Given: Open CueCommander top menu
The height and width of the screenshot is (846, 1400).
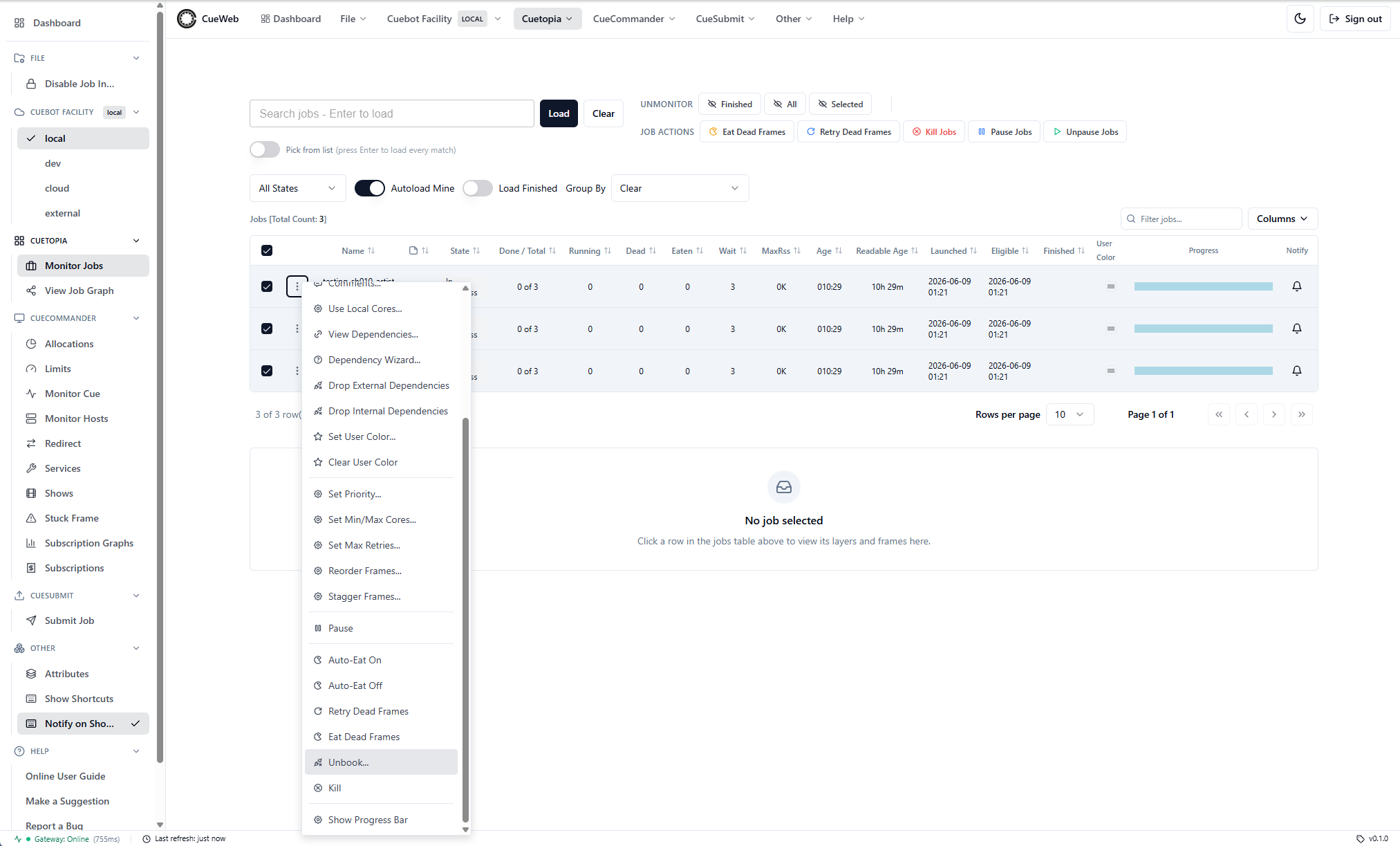Looking at the screenshot, I should pos(634,19).
